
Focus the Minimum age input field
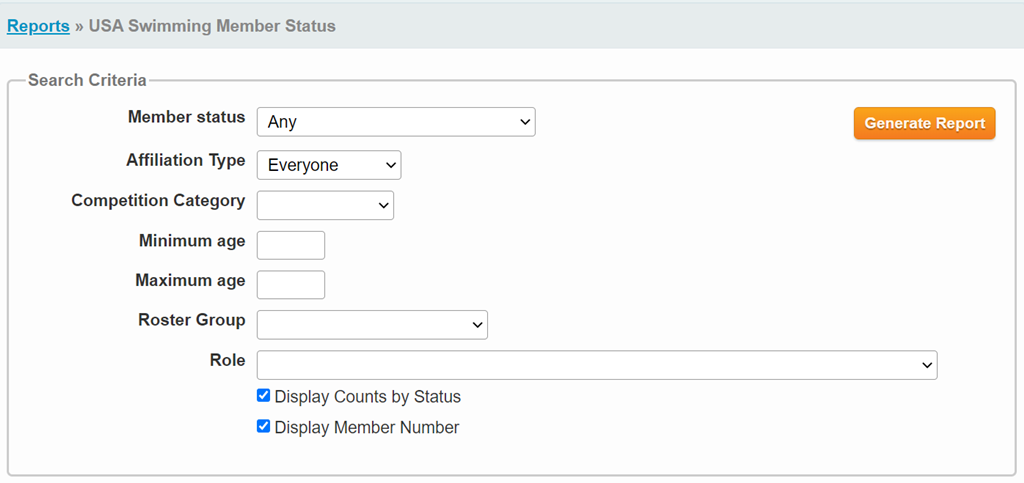[x=291, y=245]
